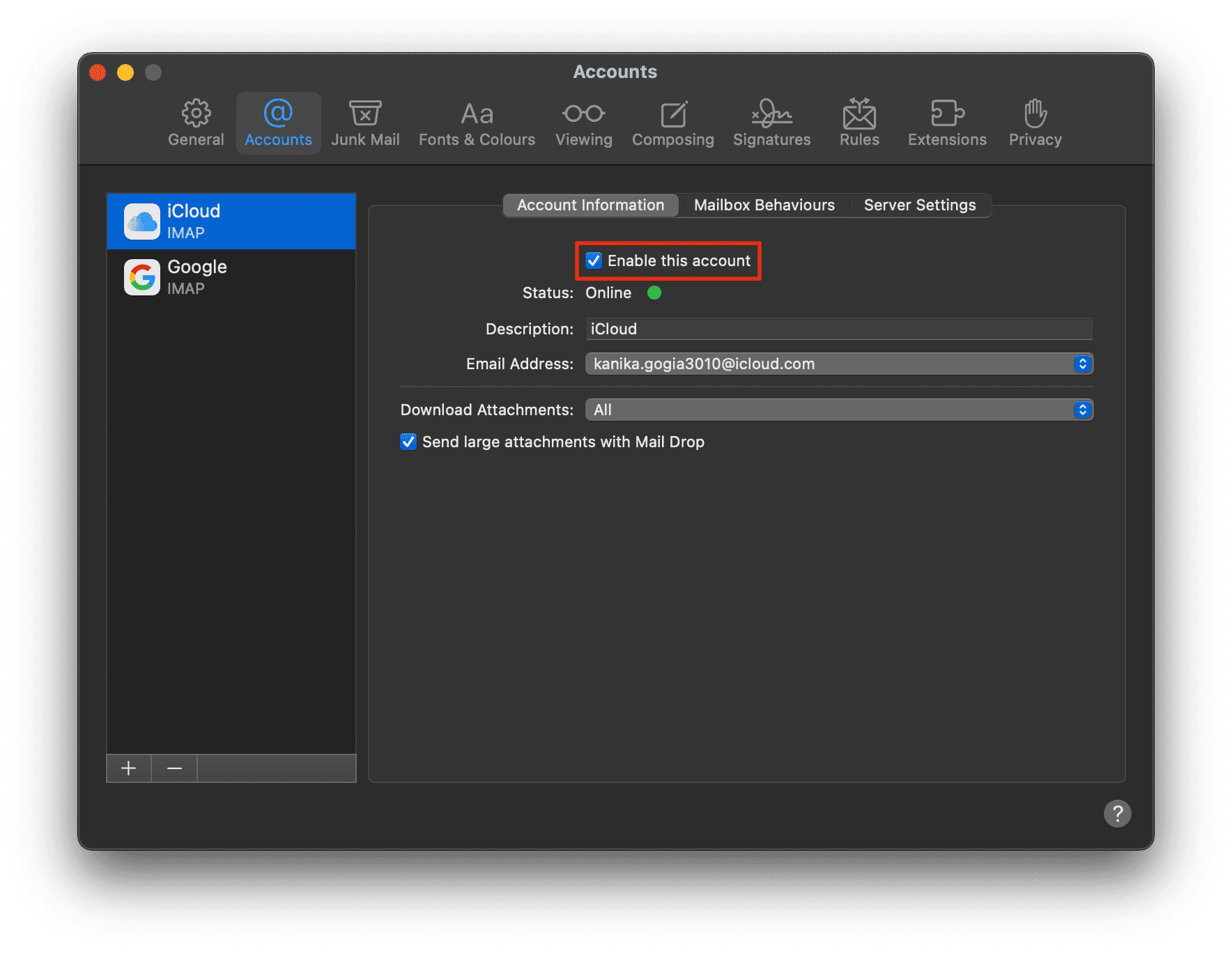This screenshot has height=953, width=1232.
Task: Switch to Viewing preferences
Action: click(x=583, y=123)
